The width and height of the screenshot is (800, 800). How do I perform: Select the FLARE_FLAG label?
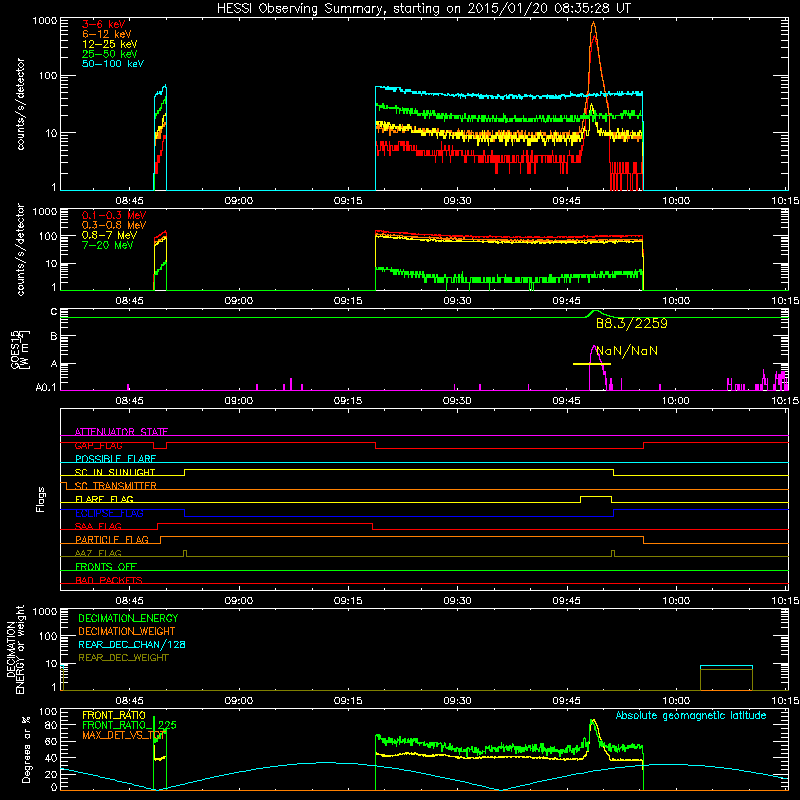coord(104,499)
